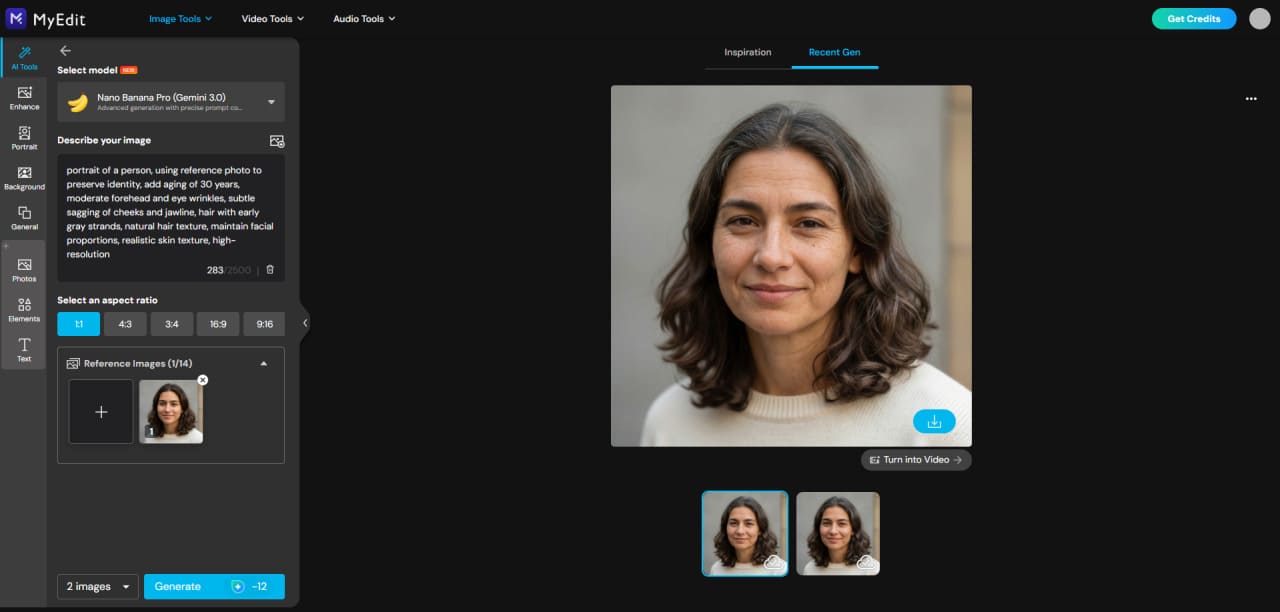Select the second generated image thumbnail
The height and width of the screenshot is (612, 1280).
coord(837,533)
